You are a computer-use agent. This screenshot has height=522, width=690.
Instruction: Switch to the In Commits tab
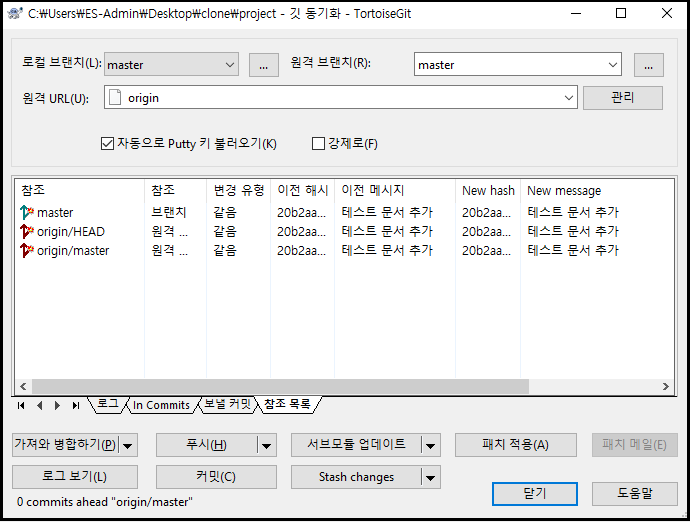pyautogui.click(x=161, y=405)
